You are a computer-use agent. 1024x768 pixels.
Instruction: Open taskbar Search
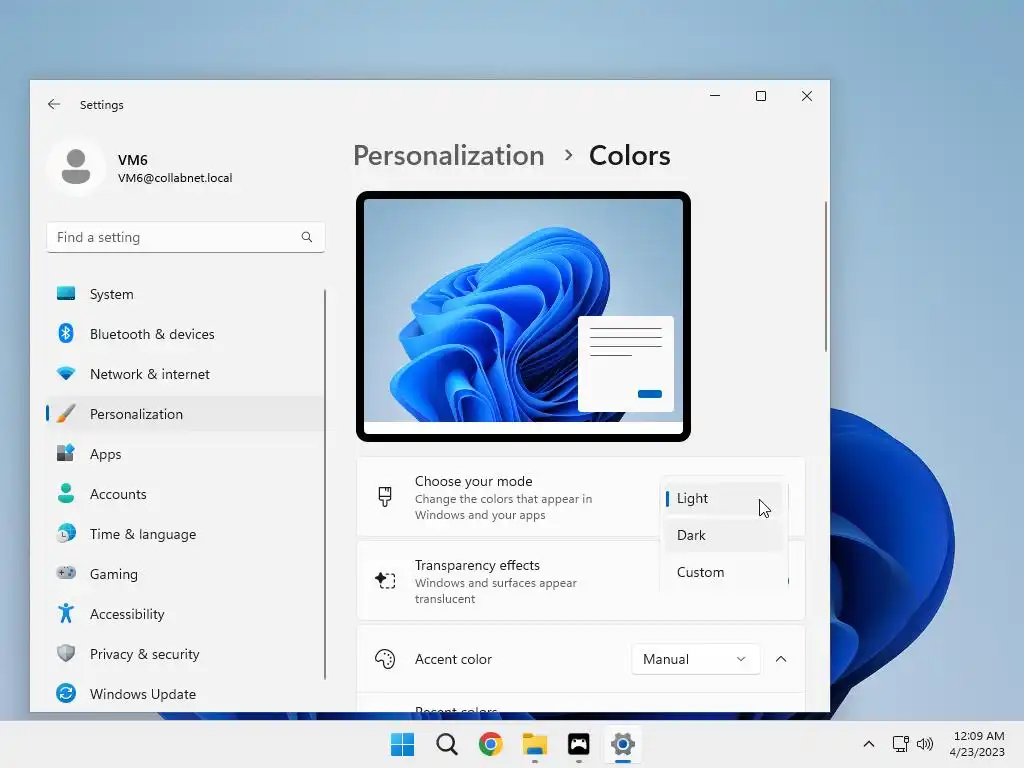click(x=447, y=744)
